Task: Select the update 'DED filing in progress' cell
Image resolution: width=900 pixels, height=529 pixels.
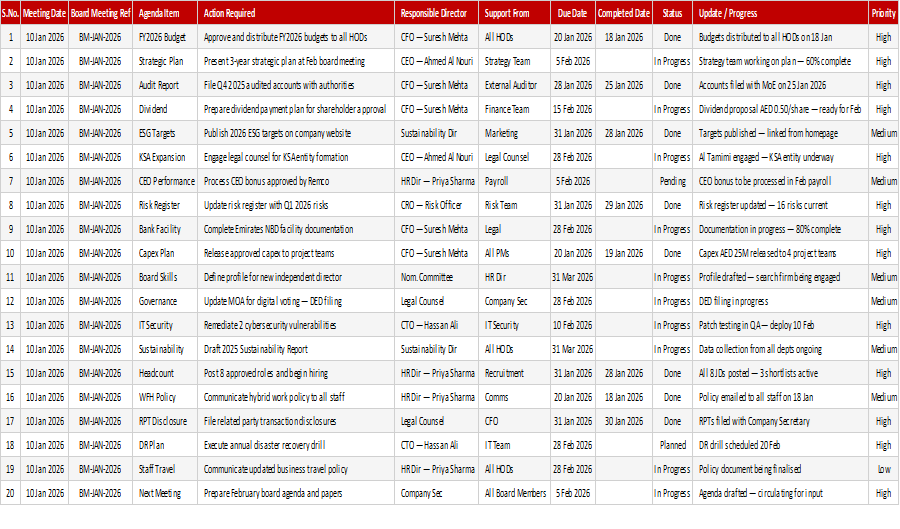Action: (780, 301)
